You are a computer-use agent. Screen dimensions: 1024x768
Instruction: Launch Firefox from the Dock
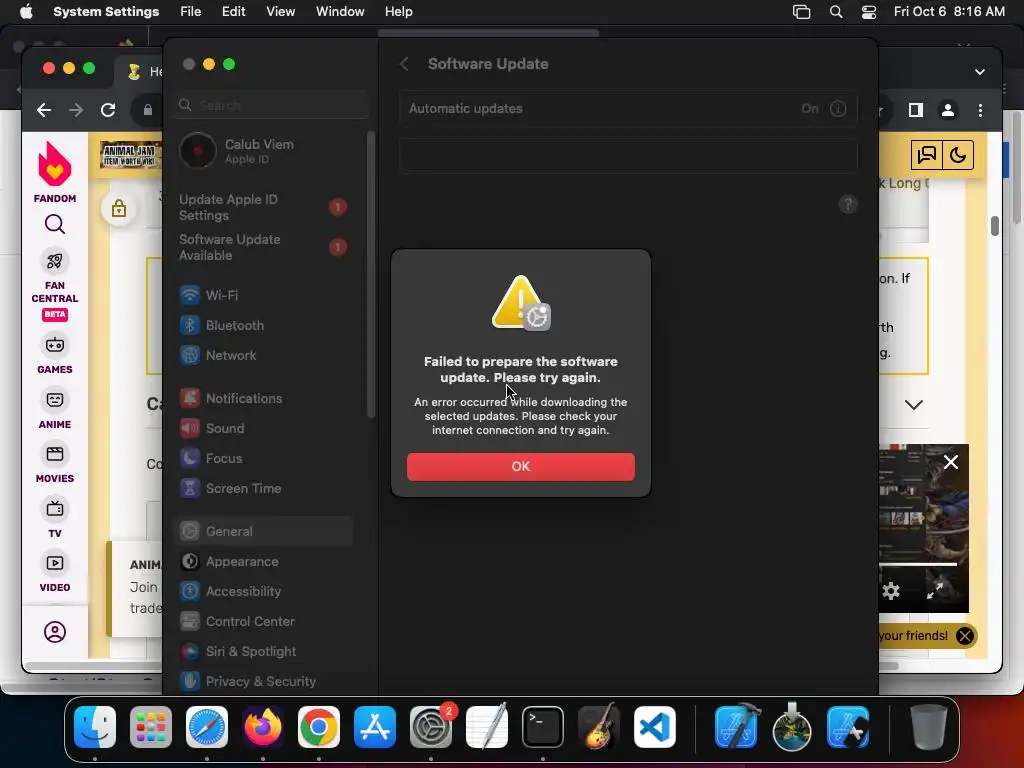click(x=263, y=727)
